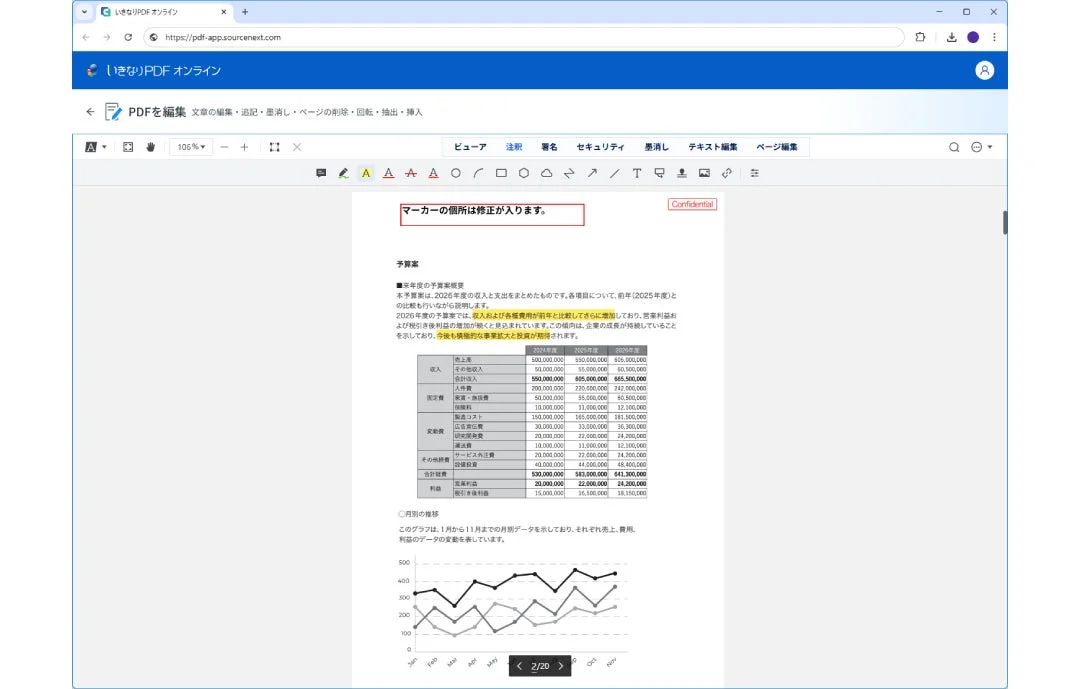Viewport: 1080px width, 689px height.
Task: Select the underline text annotation tool
Action: point(389,173)
